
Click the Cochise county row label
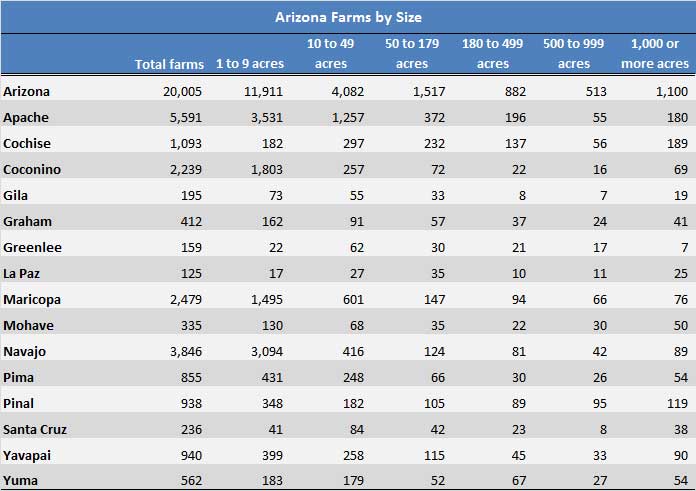point(29,143)
